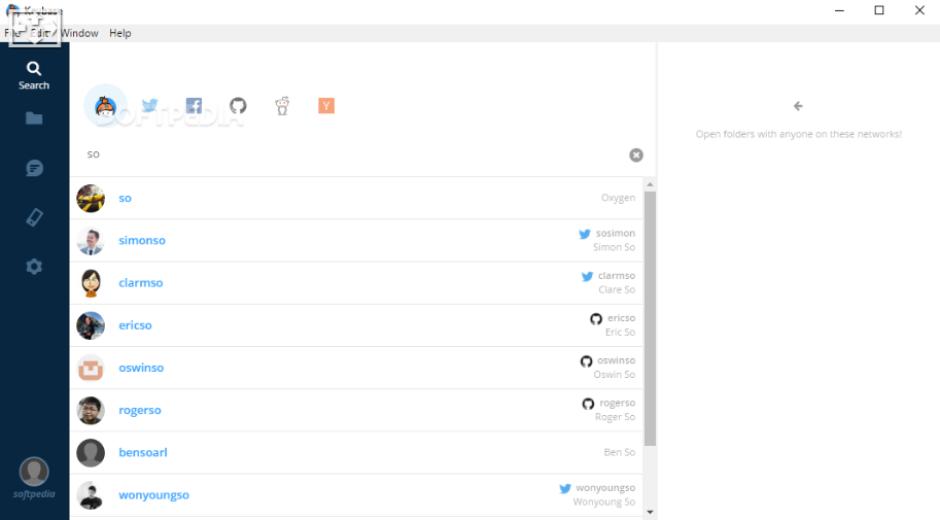This screenshot has height=520, width=940.
Task: Click avatar of user simonso
Action: pos(91,241)
